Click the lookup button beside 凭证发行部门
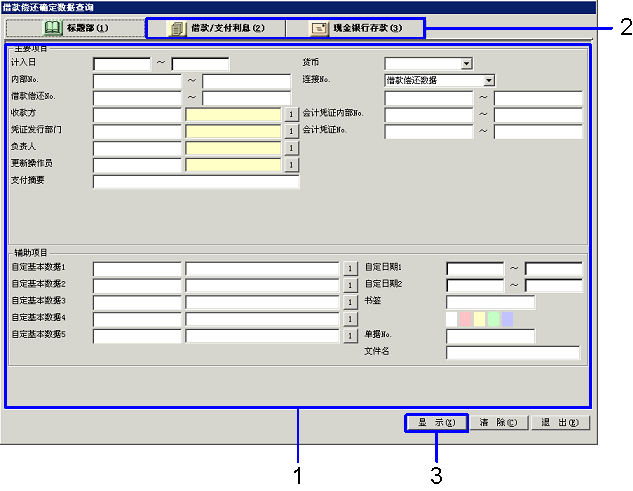Screen dimensions: 633x491 291,132
